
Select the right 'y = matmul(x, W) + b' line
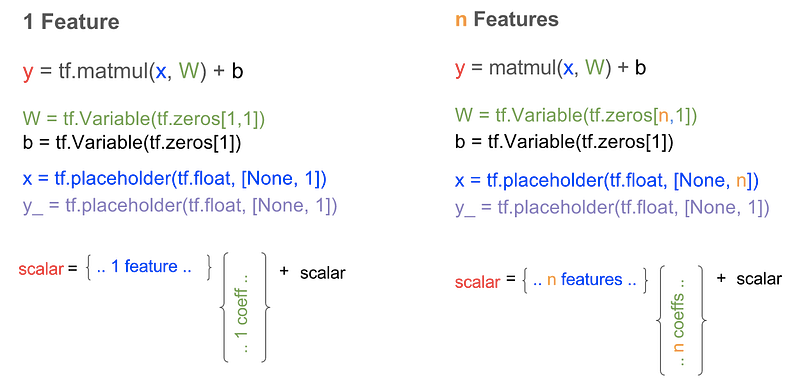pyautogui.click(x=551, y=68)
